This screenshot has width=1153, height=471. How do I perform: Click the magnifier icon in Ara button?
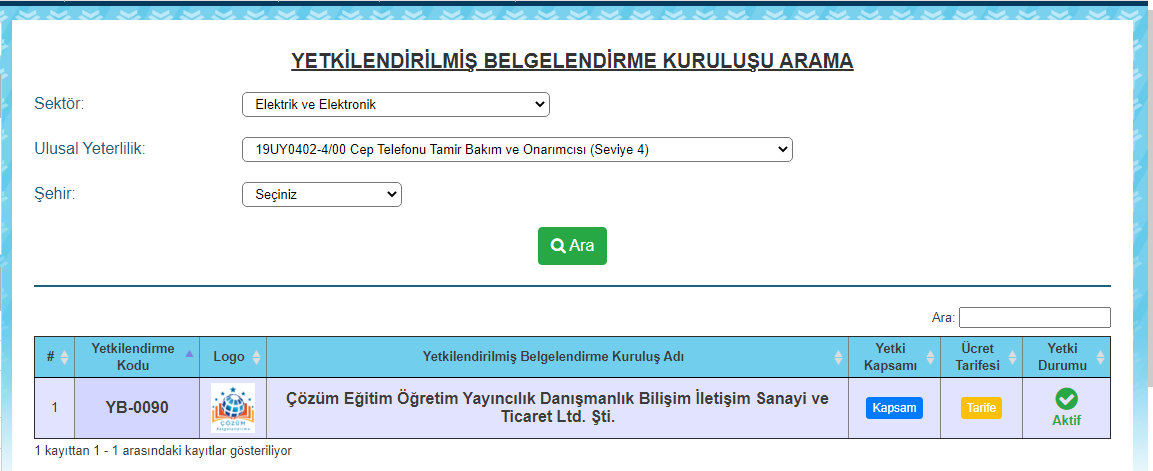click(x=558, y=245)
